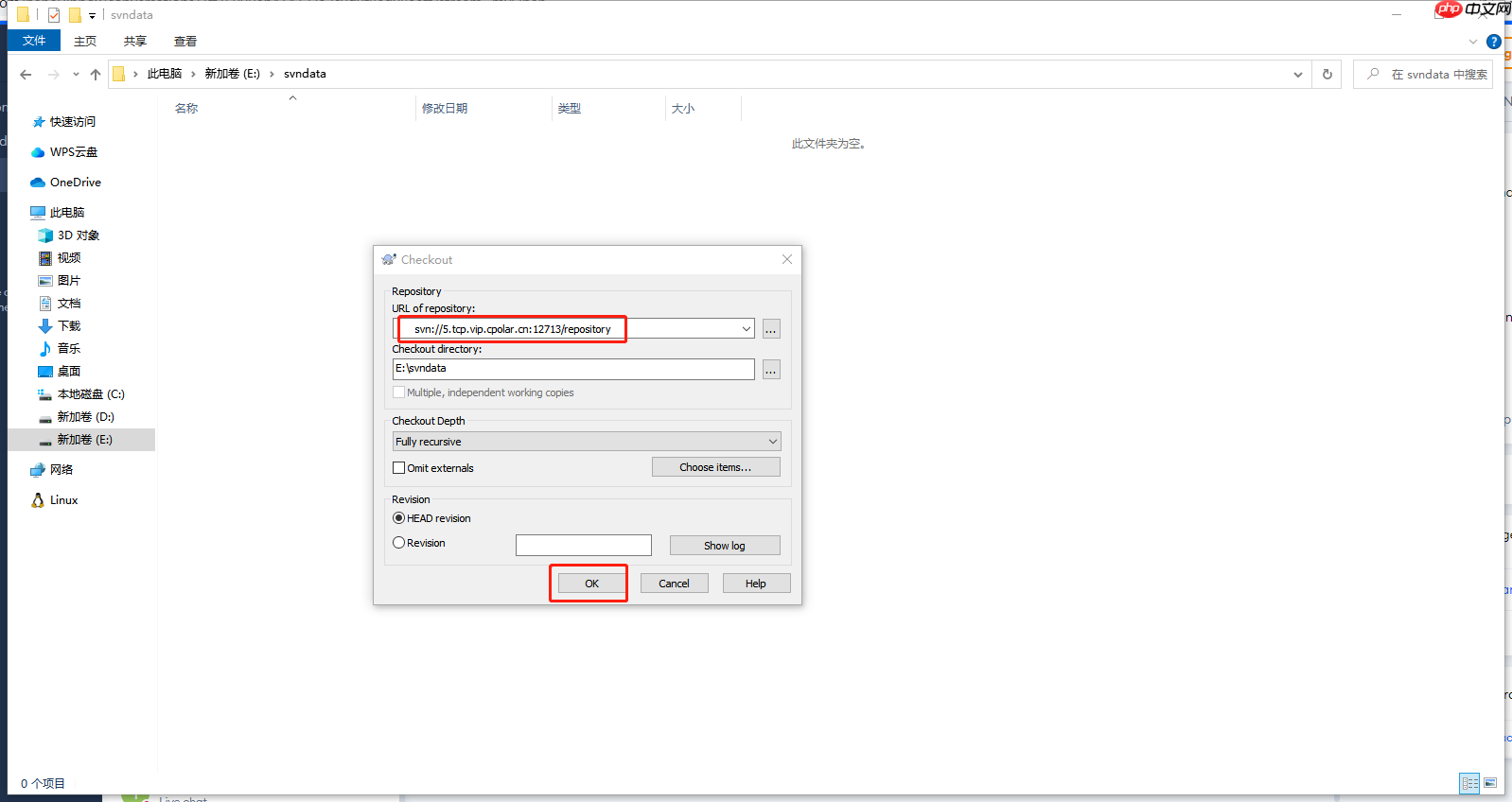Image resolution: width=1512 pixels, height=802 pixels.
Task: Click the Revision number input field
Action: 584,545
